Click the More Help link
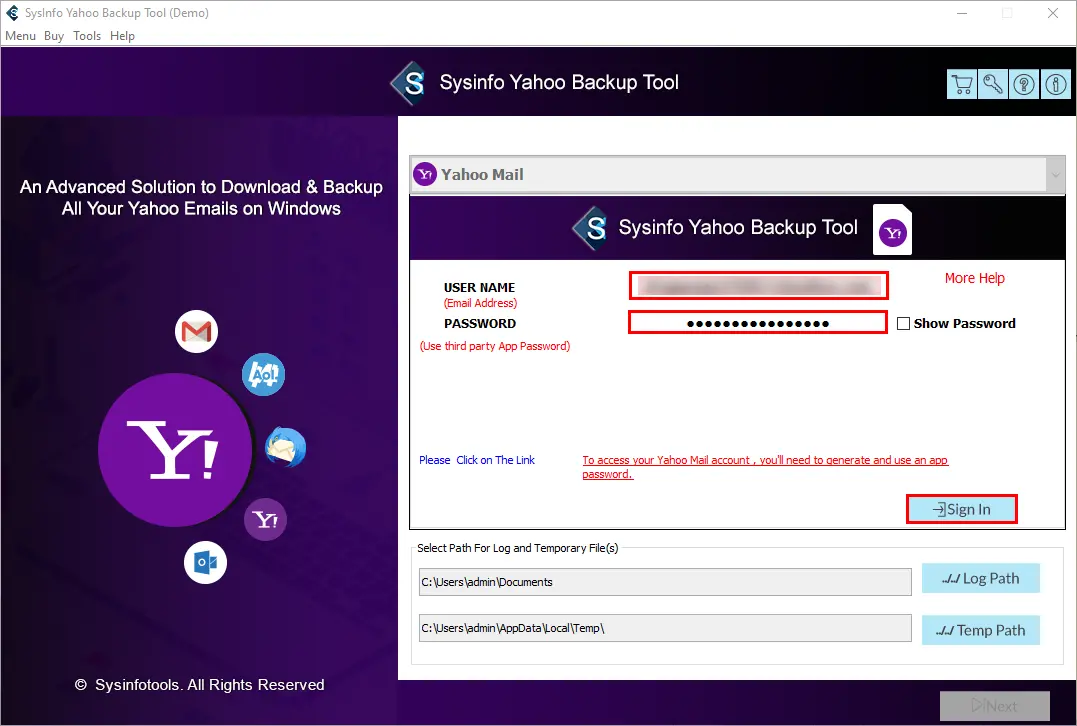The height and width of the screenshot is (726, 1077). [974, 278]
